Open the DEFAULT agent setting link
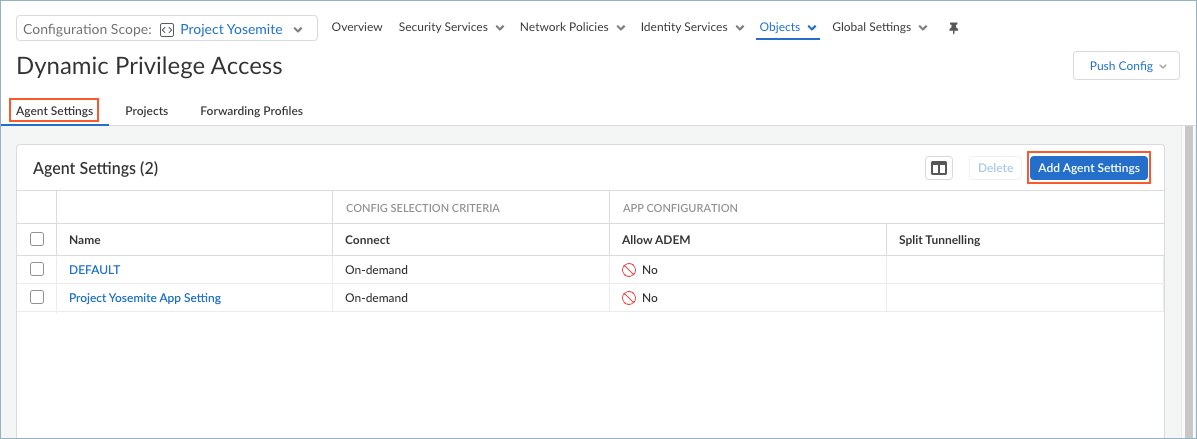Viewport: 1197px width, 439px height. 94,270
